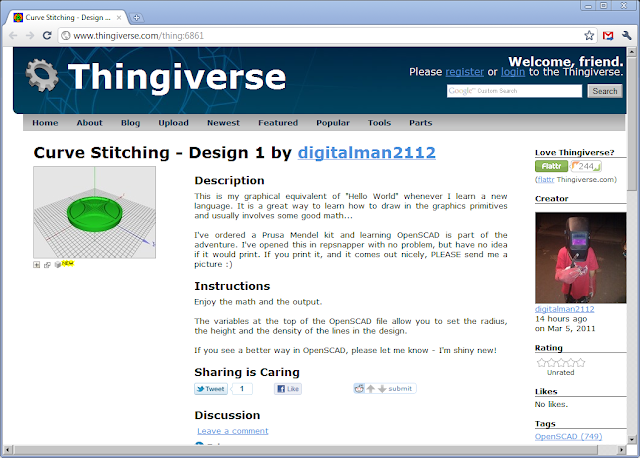Click the text 'on Mar 5, 2011'
The width and height of the screenshot is (640, 458).
pyautogui.click(x=565, y=329)
